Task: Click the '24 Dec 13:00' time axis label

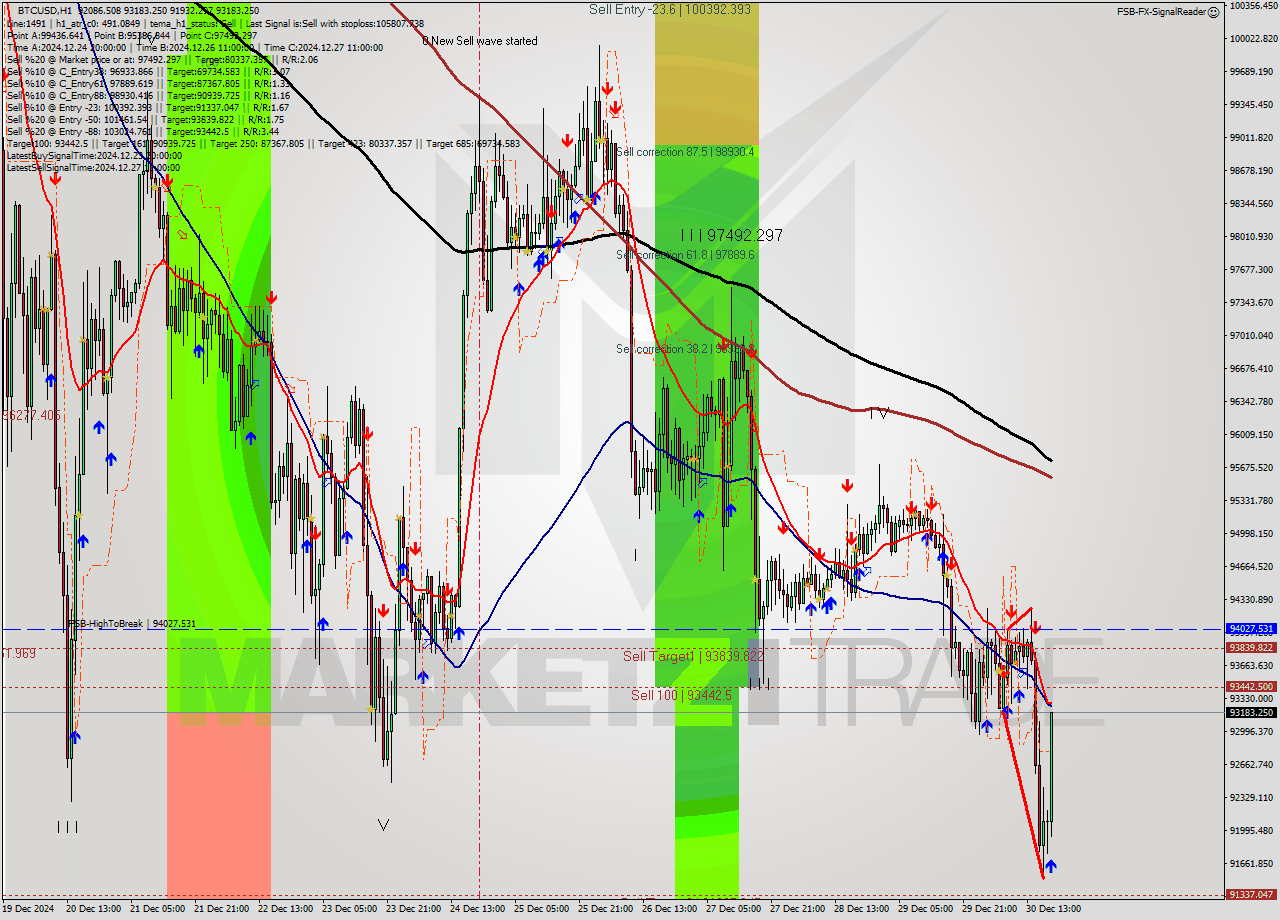Action: [x=478, y=909]
